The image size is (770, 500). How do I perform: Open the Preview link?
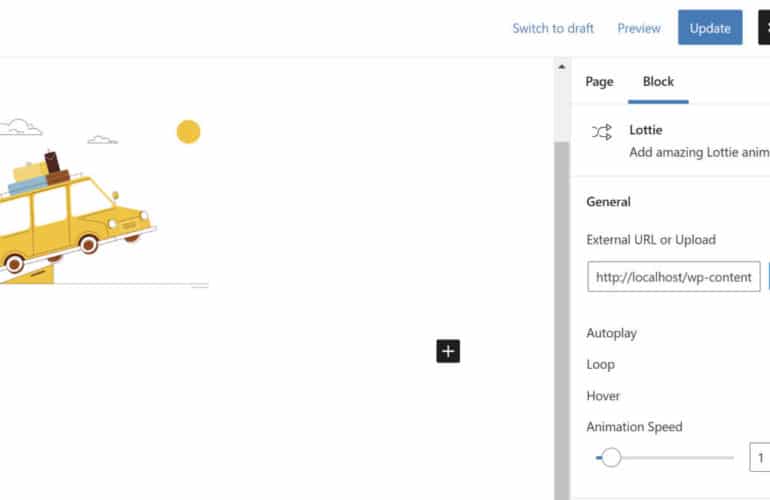[639, 28]
